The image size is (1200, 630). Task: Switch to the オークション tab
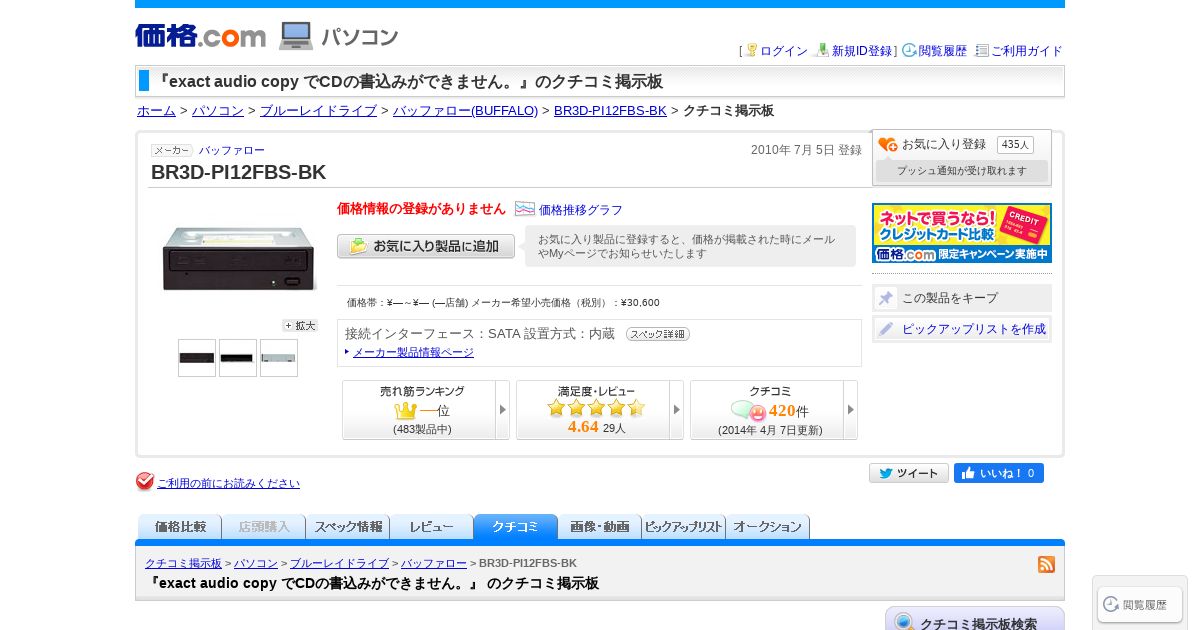[x=768, y=527]
